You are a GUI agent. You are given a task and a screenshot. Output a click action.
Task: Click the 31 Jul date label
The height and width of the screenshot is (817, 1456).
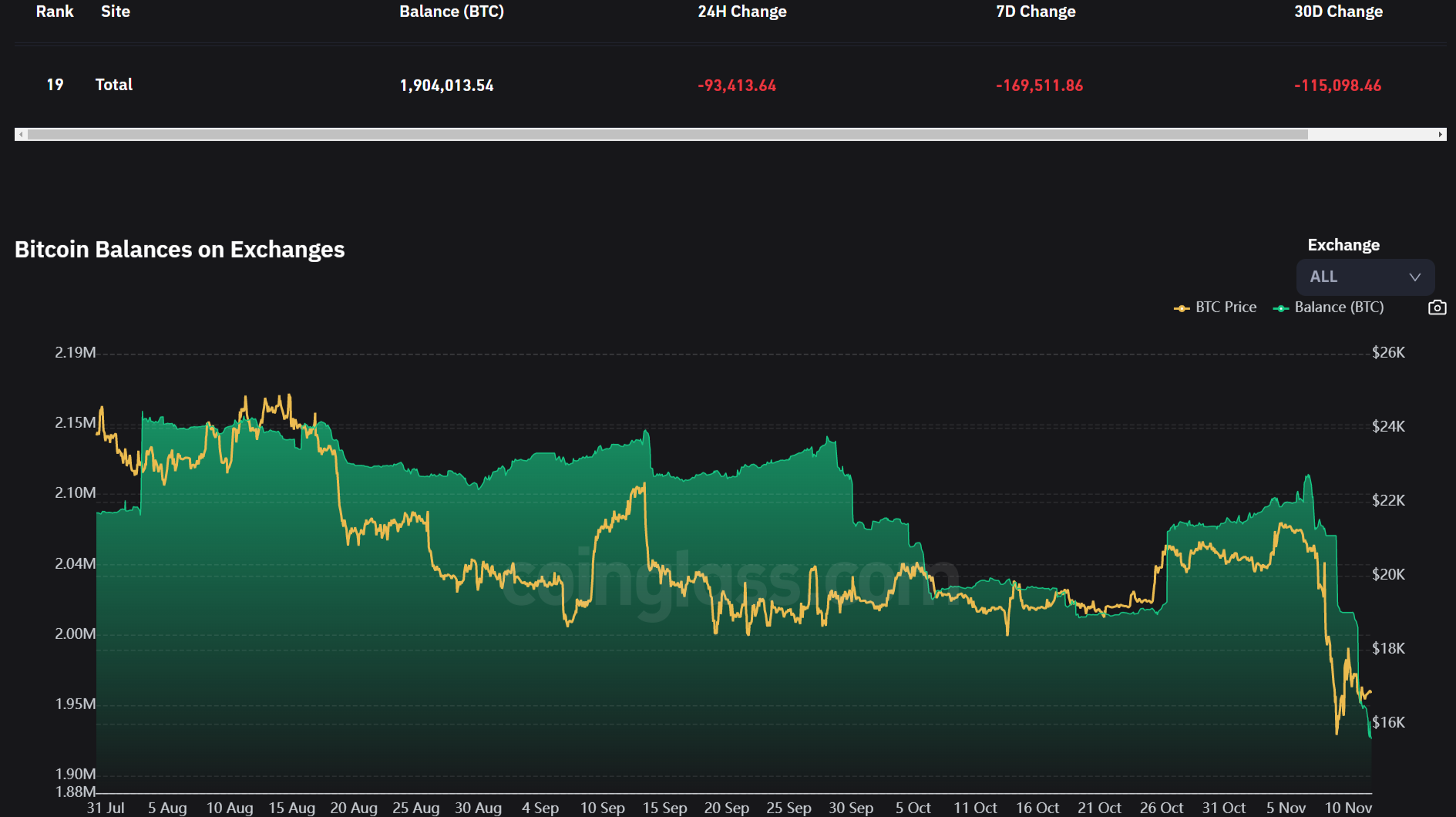click(106, 808)
